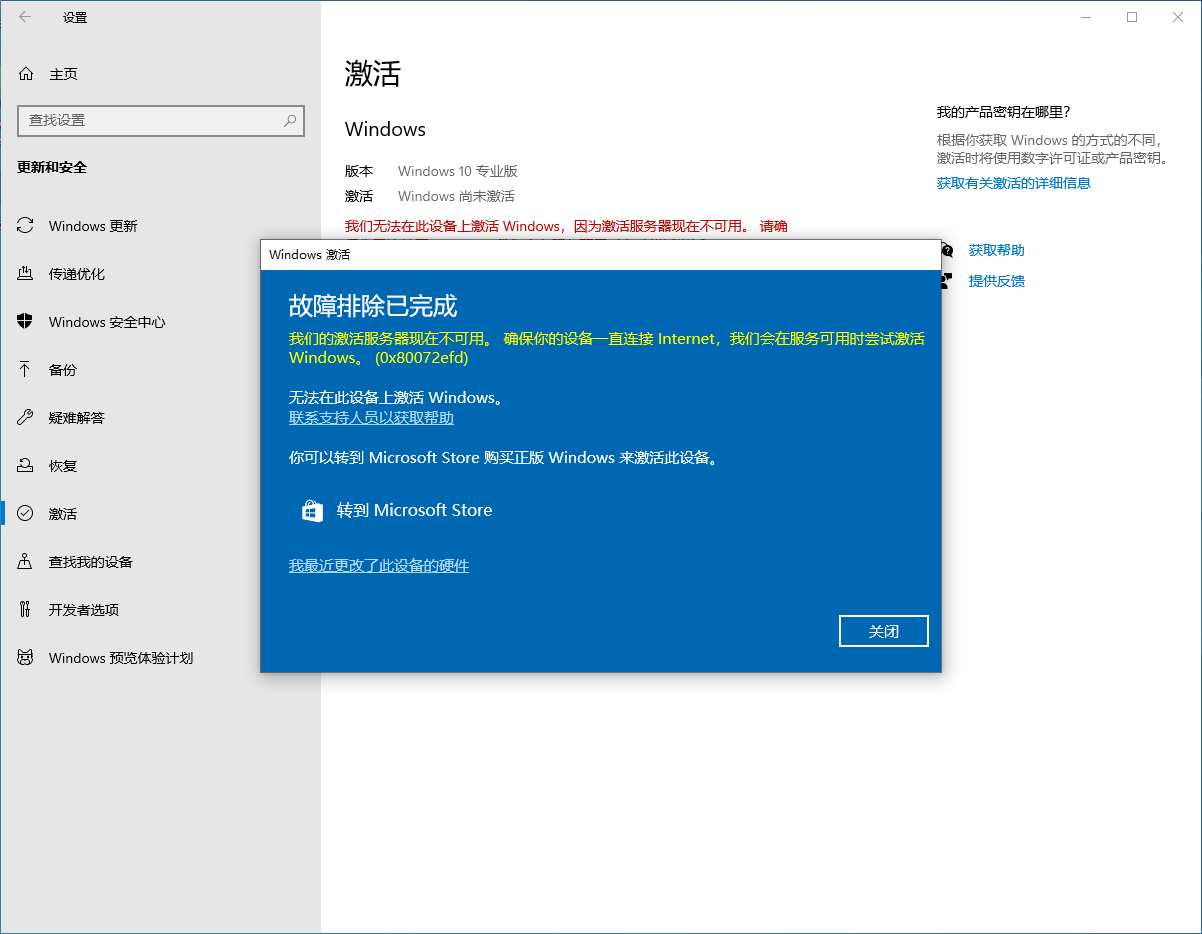Viewport: 1202px width, 934px height.
Task: Click the 关闭 button in activation dialog
Action: click(884, 631)
